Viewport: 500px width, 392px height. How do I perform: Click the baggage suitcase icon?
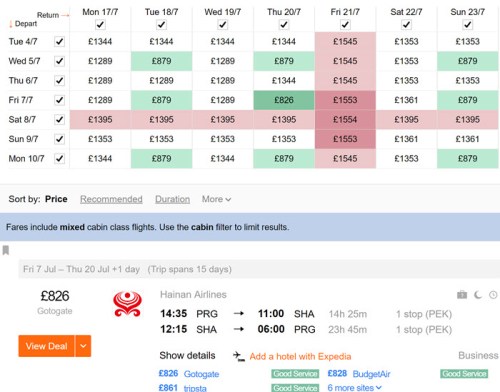pos(462,295)
